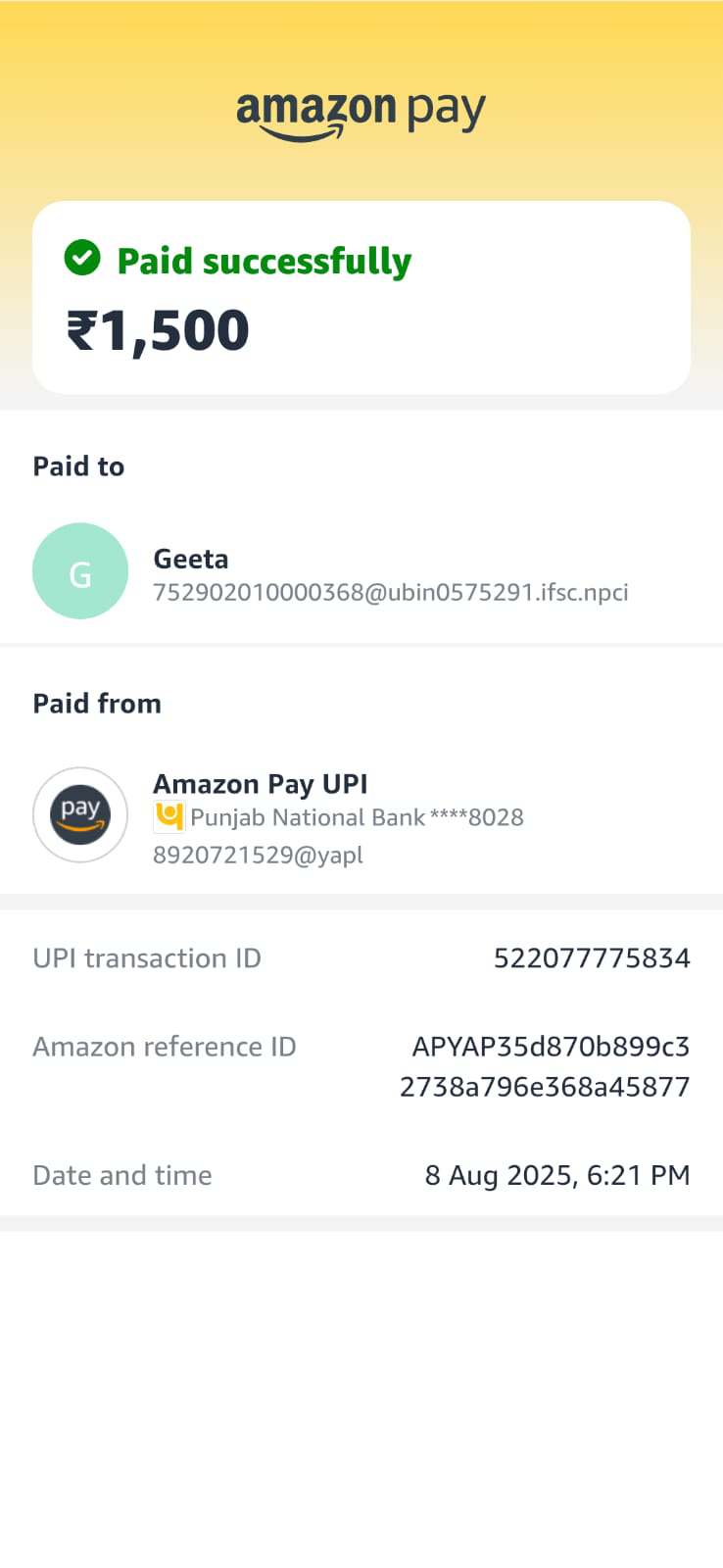
Task: Click the "Paid successfully" status text
Action: pyautogui.click(x=264, y=261)
